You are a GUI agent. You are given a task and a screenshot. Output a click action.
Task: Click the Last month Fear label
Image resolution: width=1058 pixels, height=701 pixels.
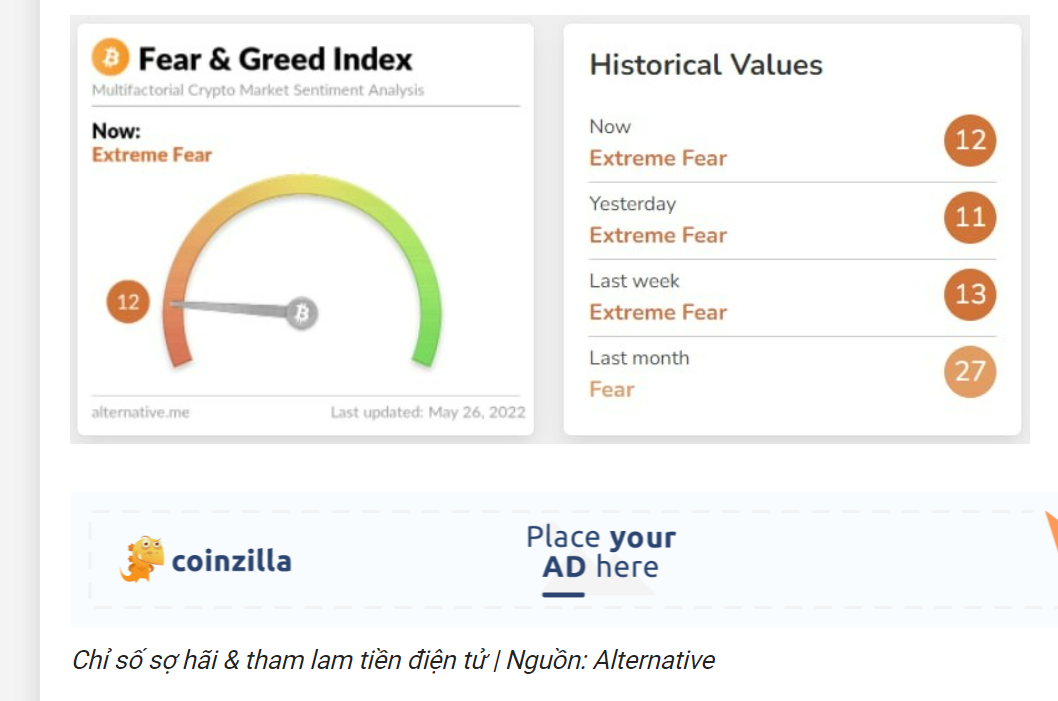click(612, 389)
